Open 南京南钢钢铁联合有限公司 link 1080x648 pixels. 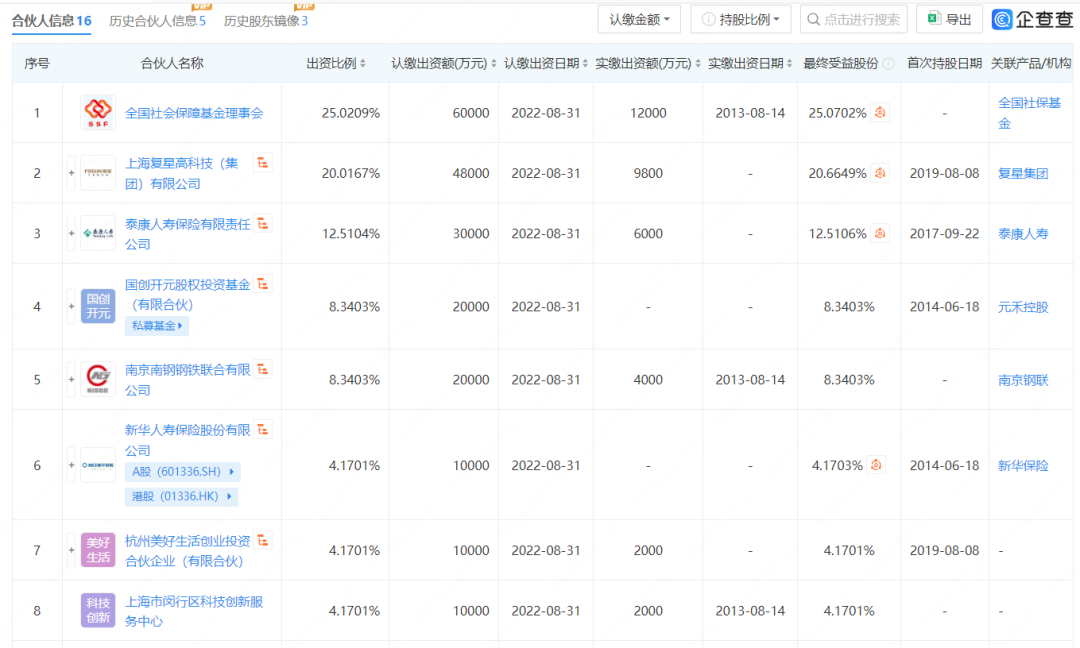[x=187, y=379]
